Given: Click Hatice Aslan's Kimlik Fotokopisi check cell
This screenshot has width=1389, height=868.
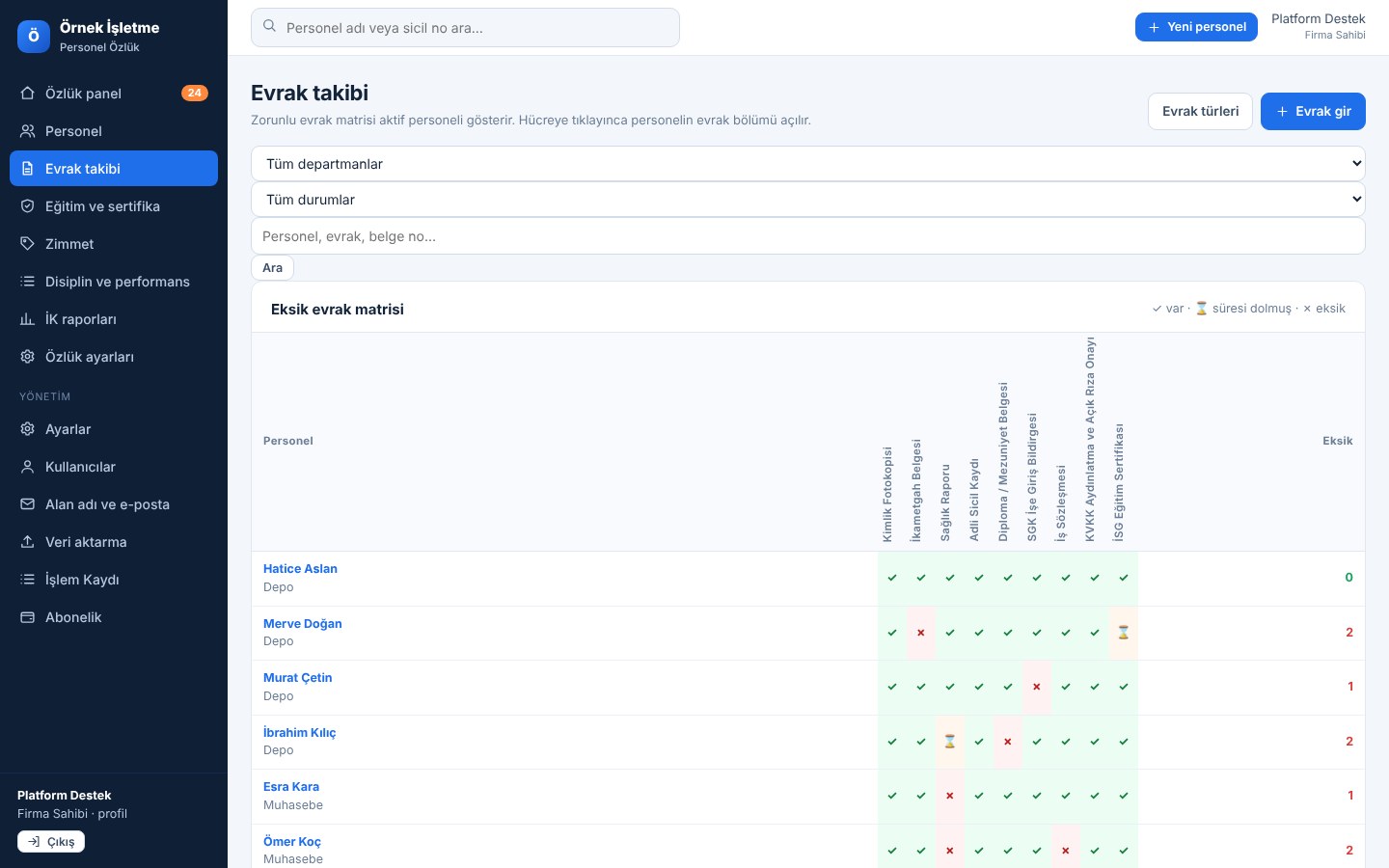Looking at the screenshot, I should click(x=892, y=579).
